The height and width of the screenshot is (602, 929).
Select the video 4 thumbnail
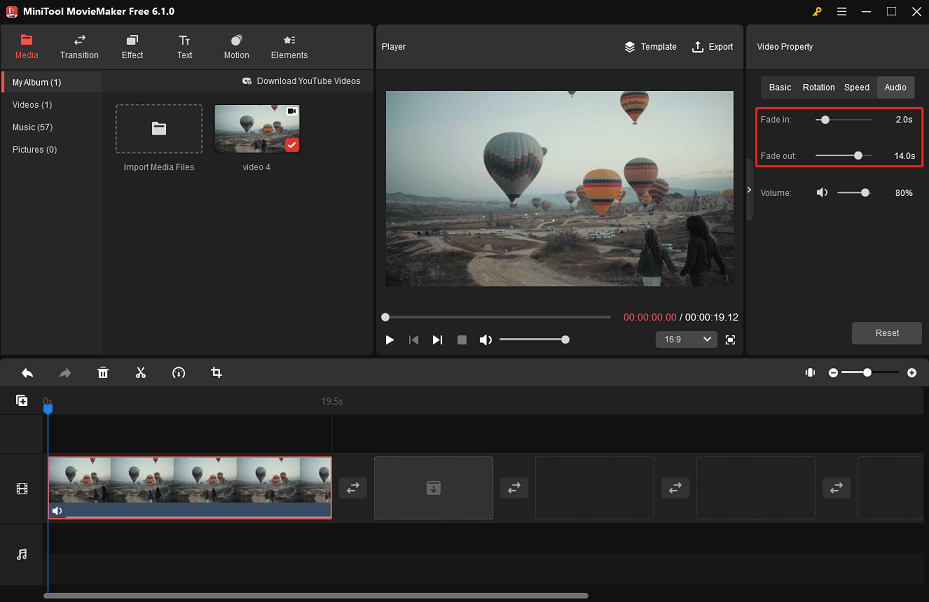pos(257,129)
